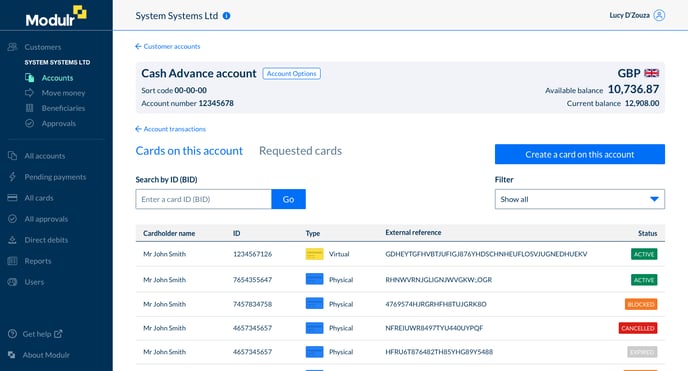Open the Reports icon

[x=13, y=261]
